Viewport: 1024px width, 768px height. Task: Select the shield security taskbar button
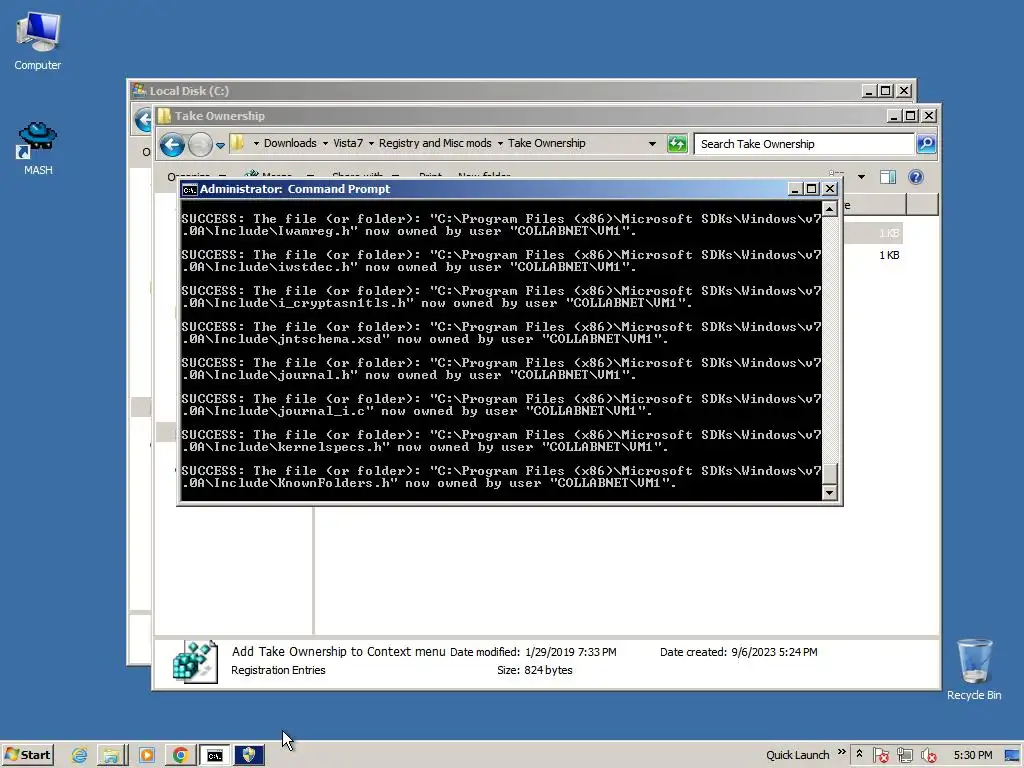click(248, 756)
